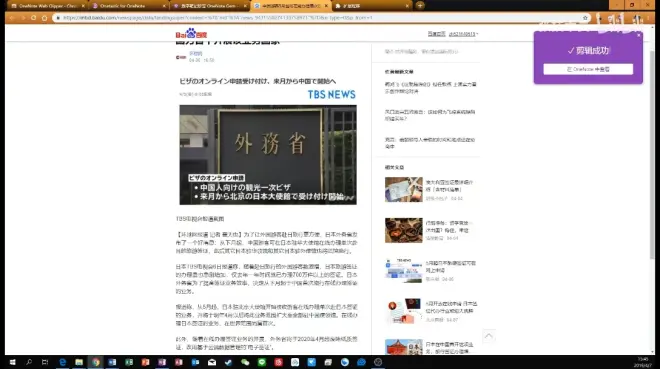
Task: Open the blue cloud app on taskbar
Action: tap(361, 362)
